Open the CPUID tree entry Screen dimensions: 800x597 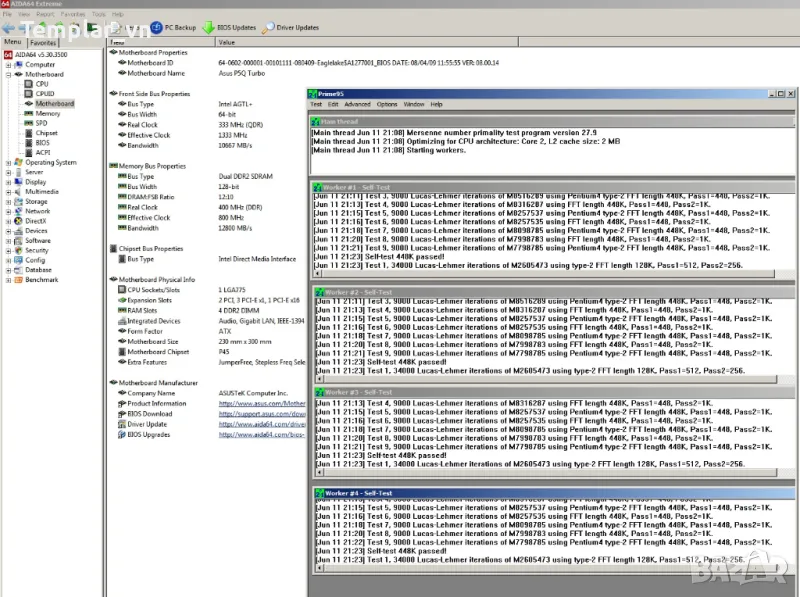(44, 94)
